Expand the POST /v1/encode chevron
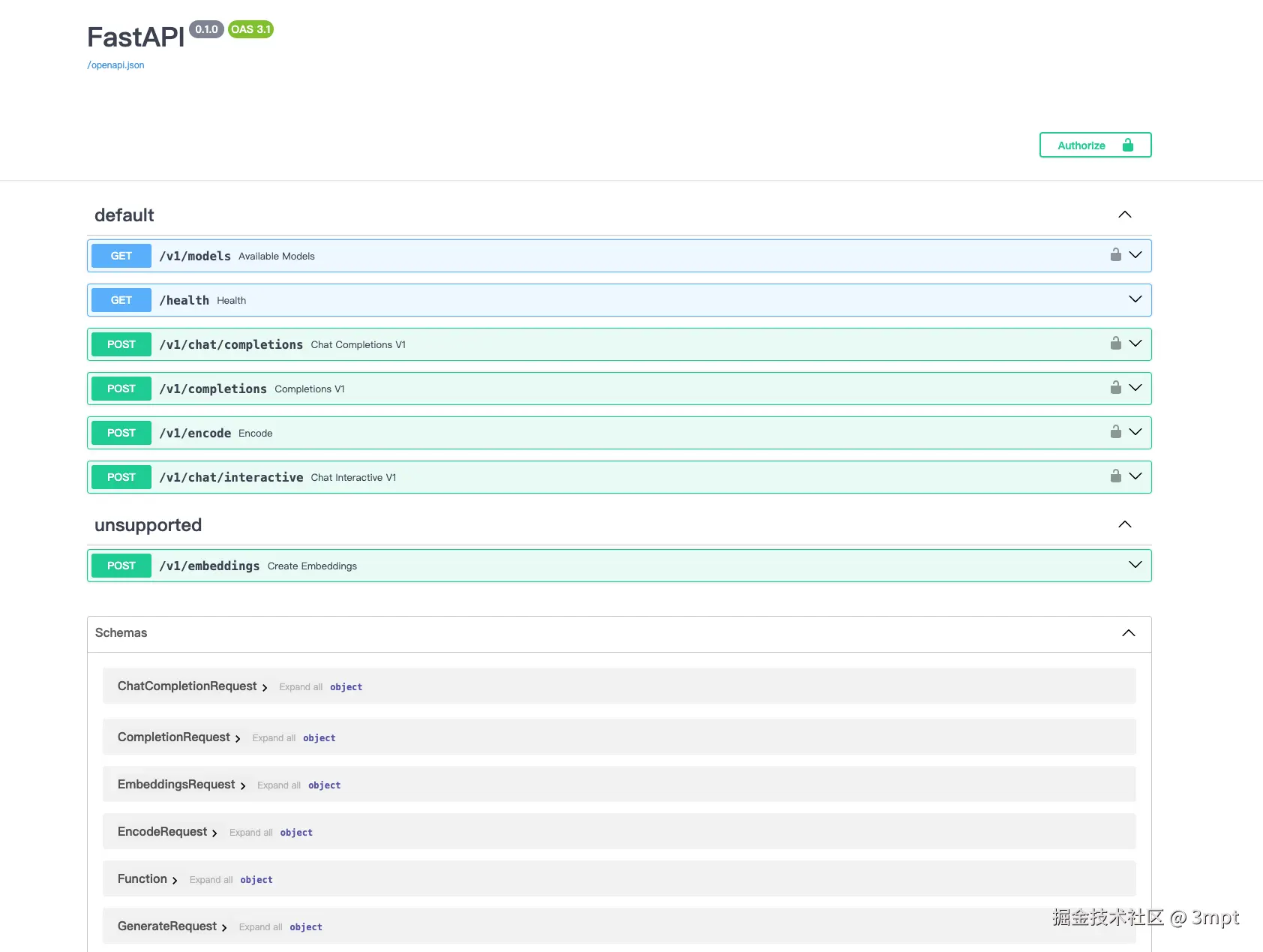 1135,432
